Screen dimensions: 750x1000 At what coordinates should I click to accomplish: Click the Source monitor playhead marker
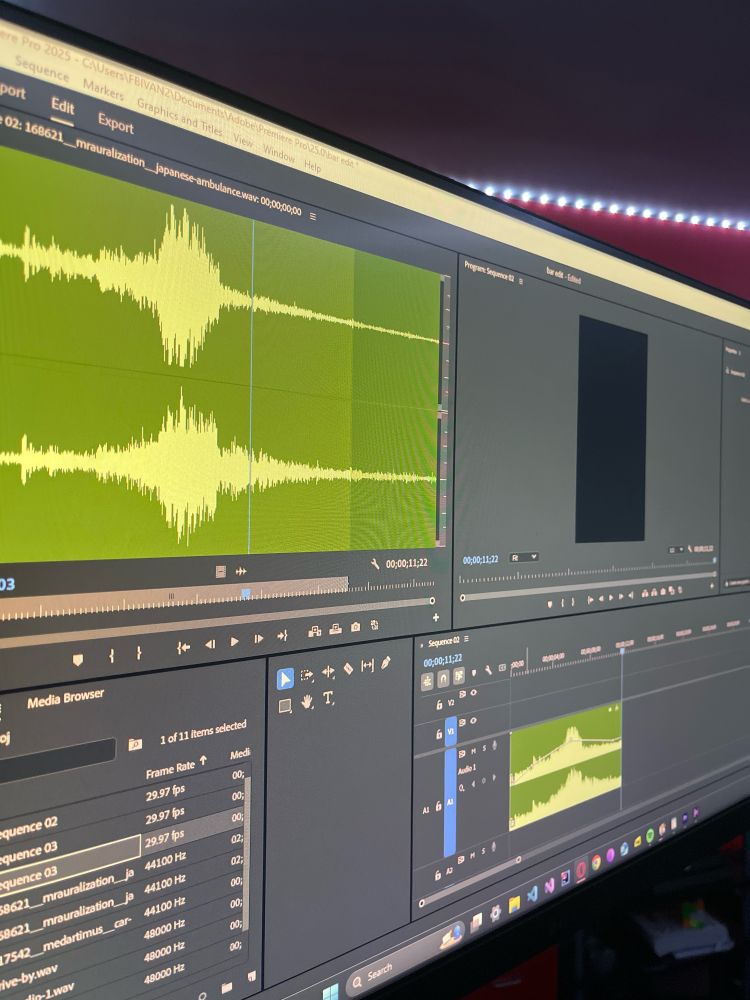[x=246, y=594]
